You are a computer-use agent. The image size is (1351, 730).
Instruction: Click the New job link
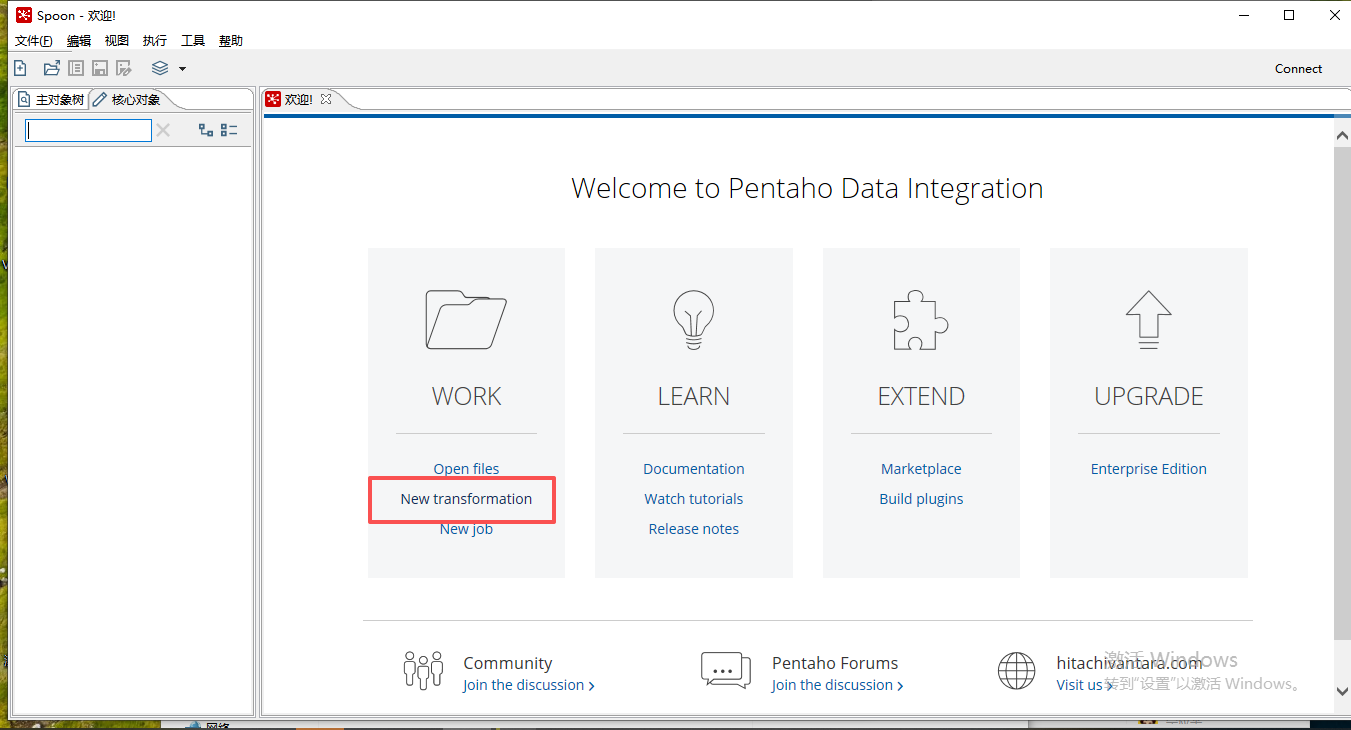pyautogui.click(x=466, y=529)
